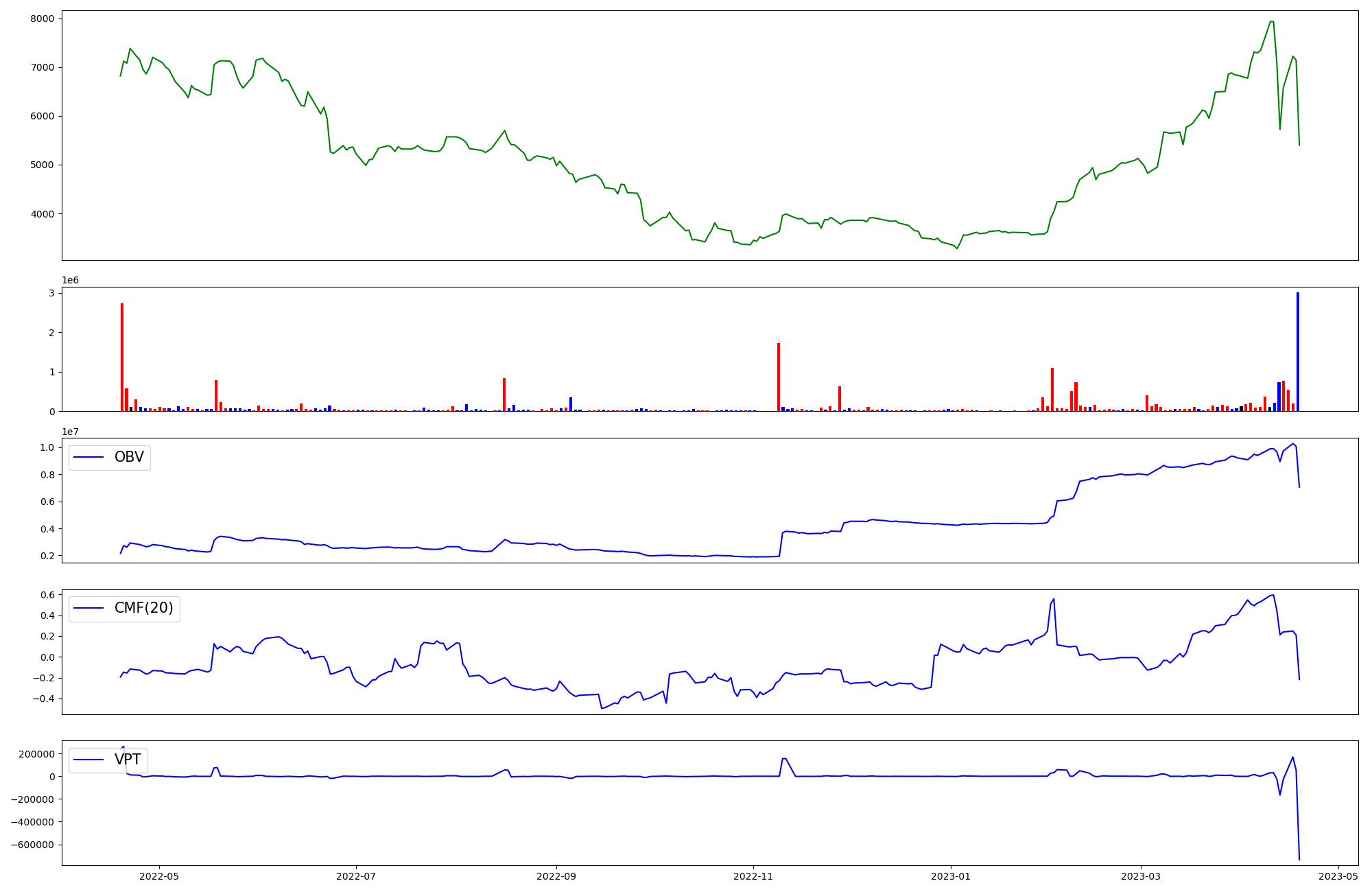Click the 1.0 tick on OBV axis
The width and height of the screenshot is (1372, 892).
[x=47, y=447]
